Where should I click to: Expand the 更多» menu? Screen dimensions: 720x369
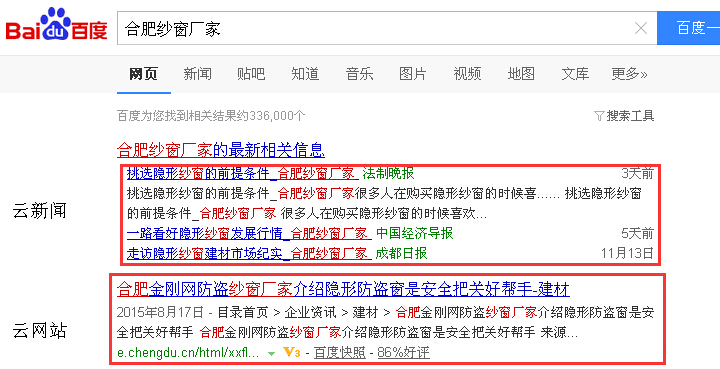629,73
